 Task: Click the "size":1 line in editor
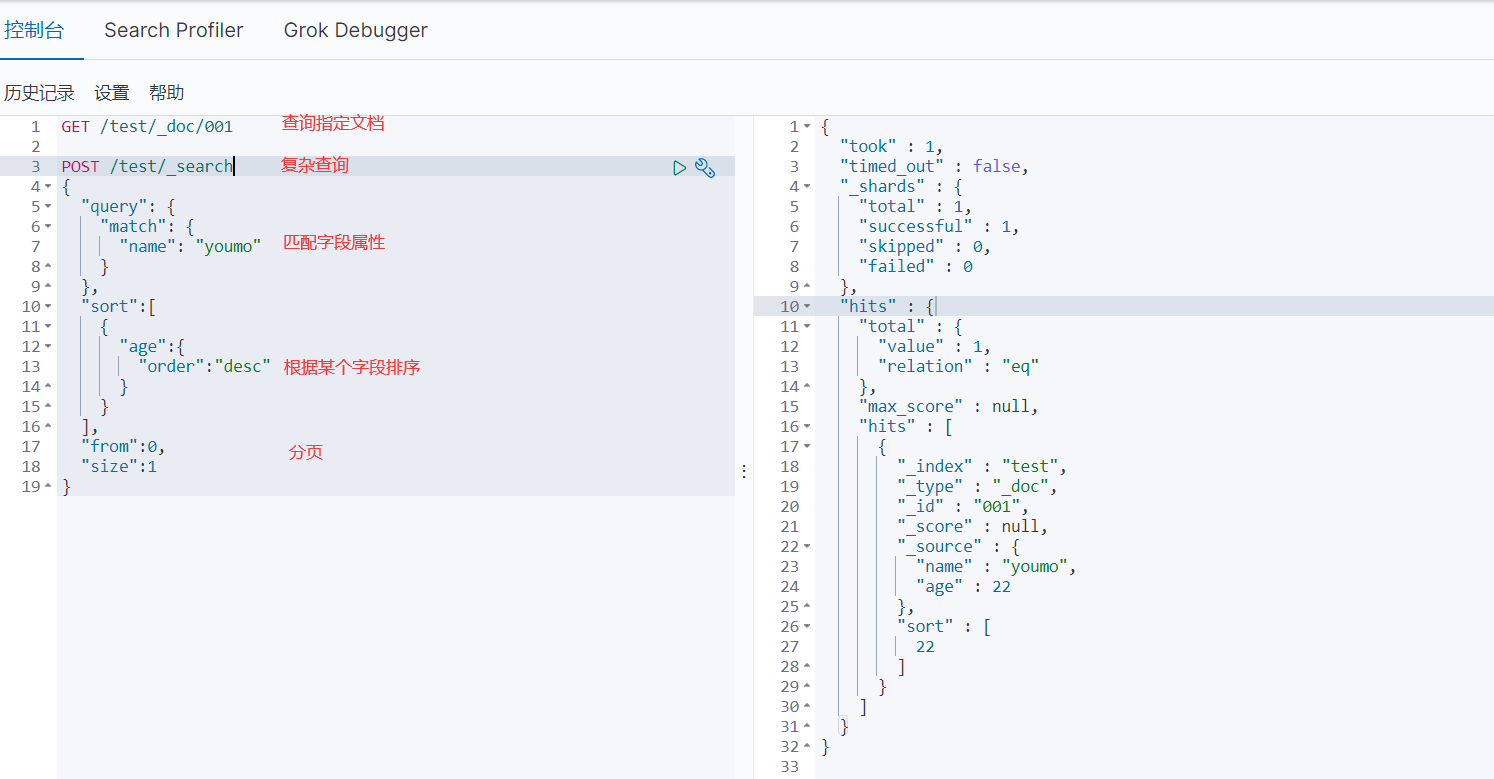coord(119,467)
